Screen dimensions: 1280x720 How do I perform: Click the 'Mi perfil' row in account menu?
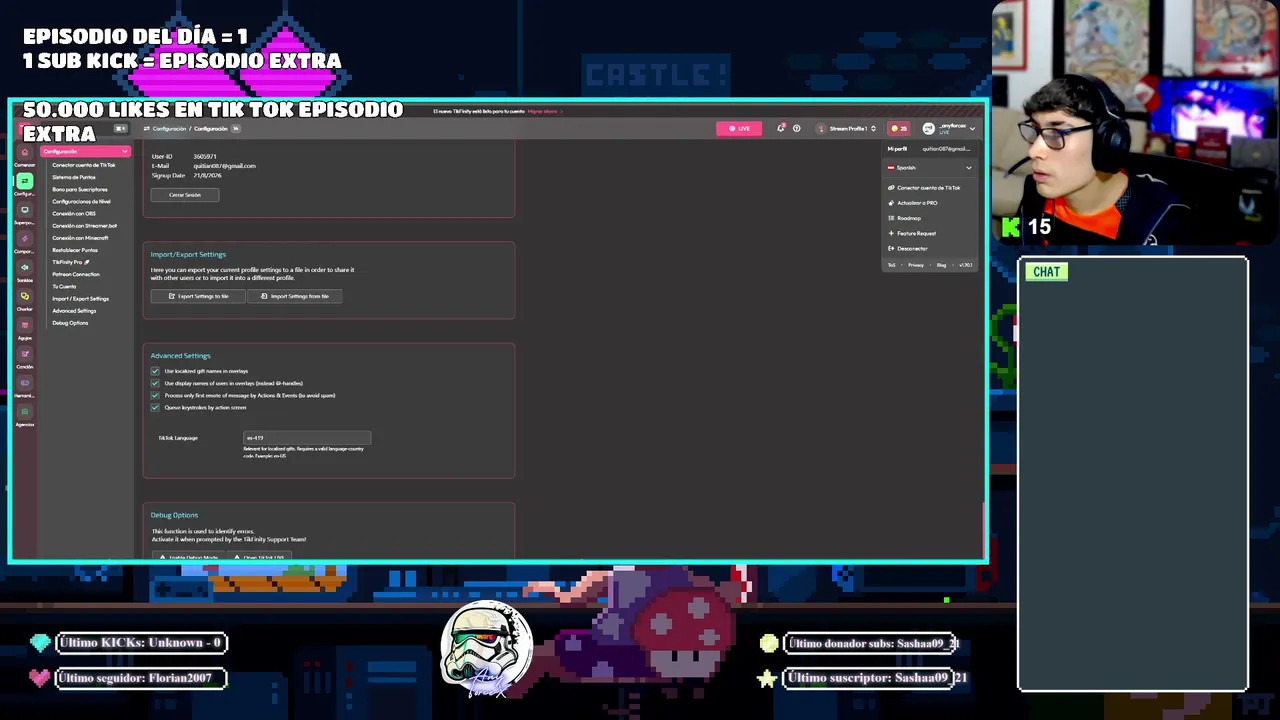click(x=929, y=149)
